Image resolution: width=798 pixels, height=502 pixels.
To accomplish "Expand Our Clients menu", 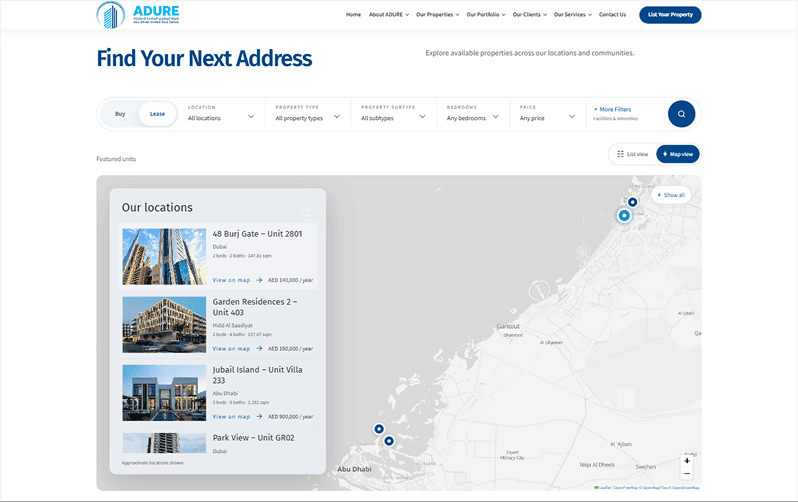I will click(x=530, y=15).
